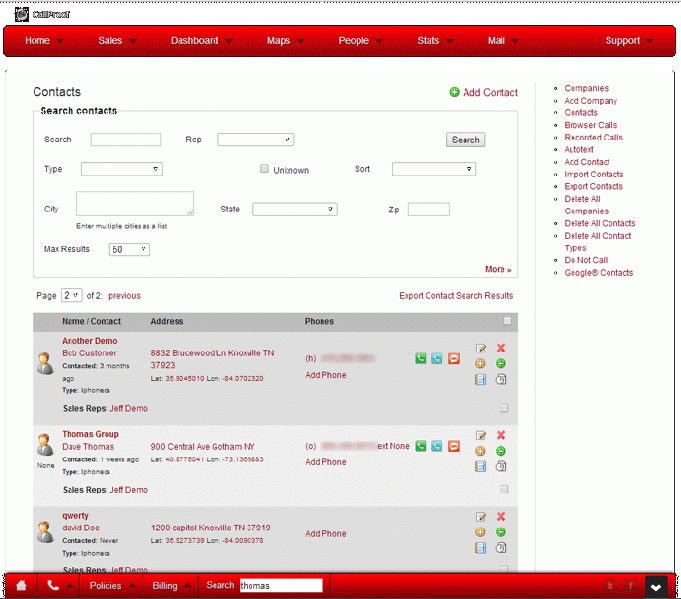Click into the City text area
The width and height of the screenshot is (681, 599).
tap(135, 203)
